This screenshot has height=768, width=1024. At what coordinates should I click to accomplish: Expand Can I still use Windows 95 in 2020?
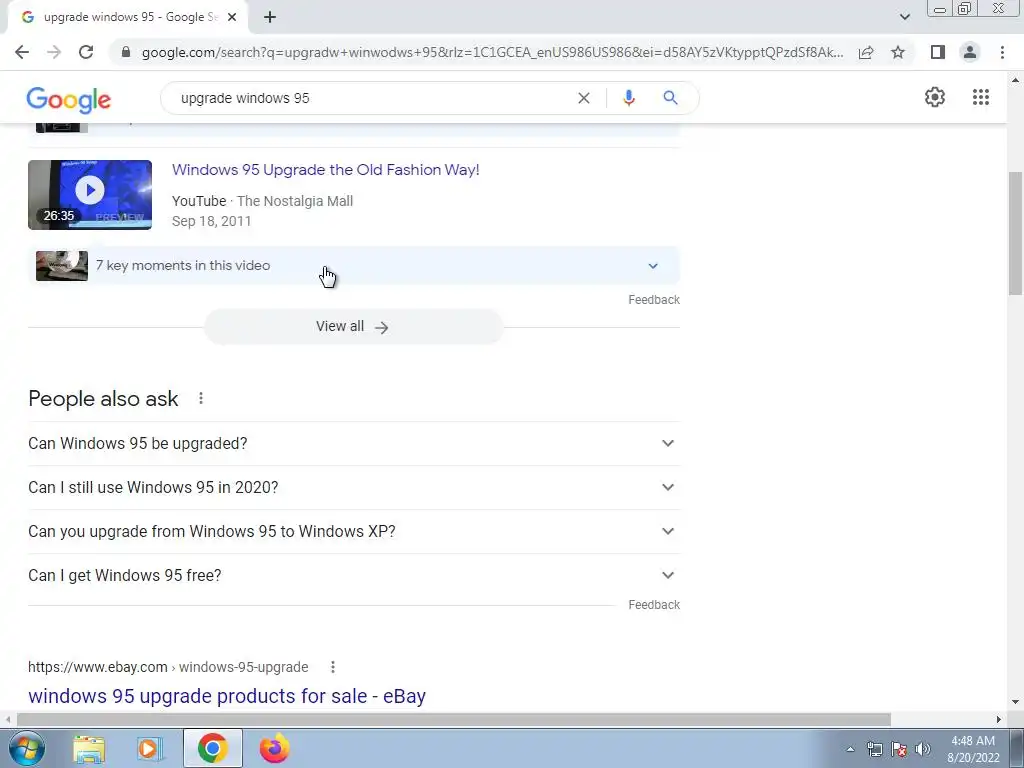click(353, 487)
